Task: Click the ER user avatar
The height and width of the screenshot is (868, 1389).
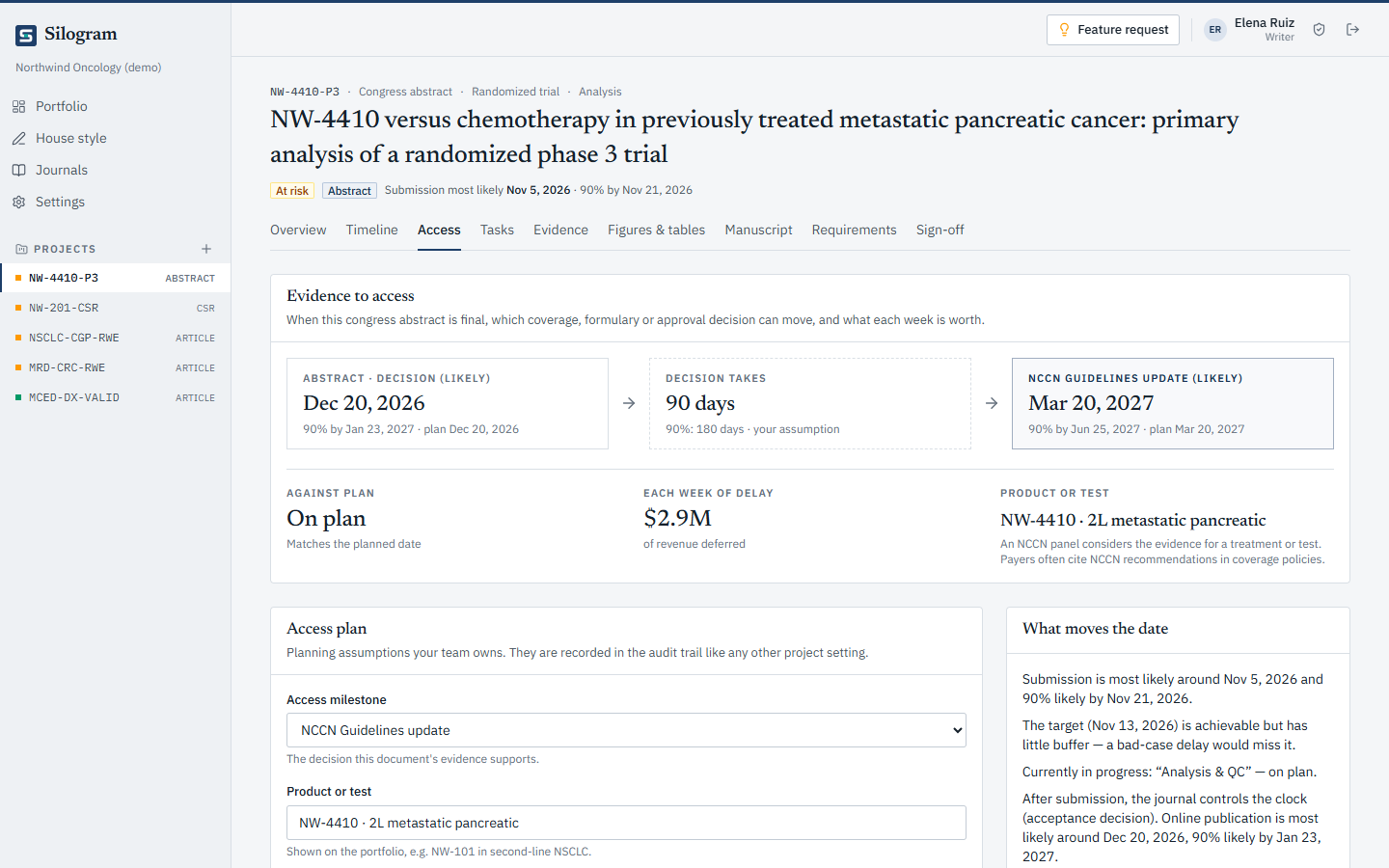Action: pos(1215,30)
